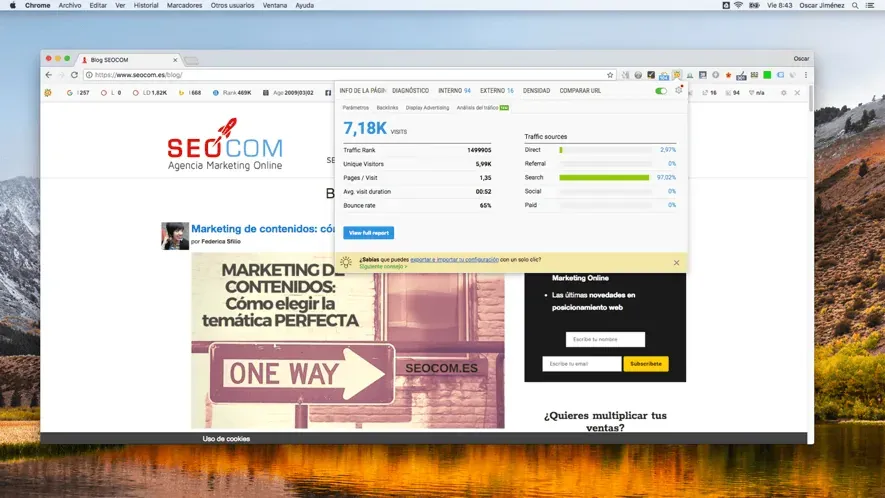Click the Siguiente consejo link
The image size is (885, 498).
click(383, 267)
